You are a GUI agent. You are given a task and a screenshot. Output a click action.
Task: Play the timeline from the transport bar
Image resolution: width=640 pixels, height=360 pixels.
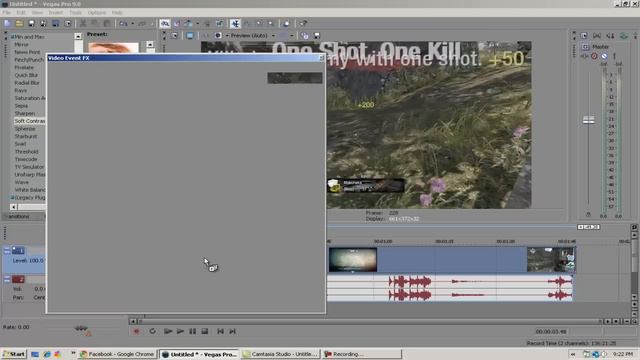click(180, 331)
